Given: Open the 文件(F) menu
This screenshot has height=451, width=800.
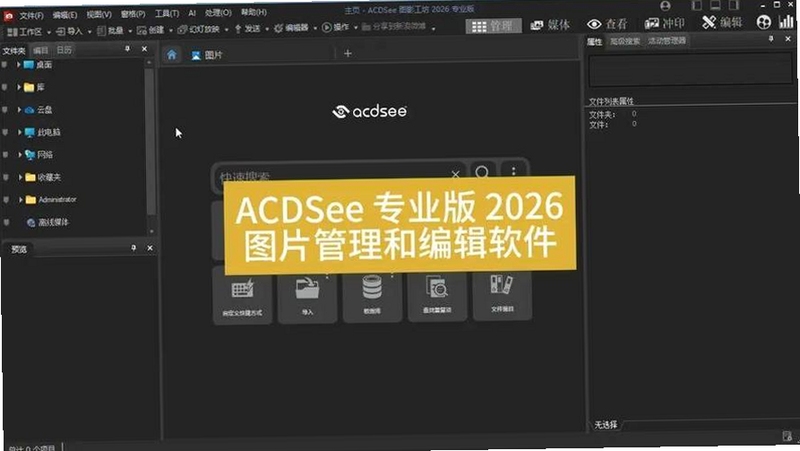Looking at the screenshot, I should click(x=32, y=15).
